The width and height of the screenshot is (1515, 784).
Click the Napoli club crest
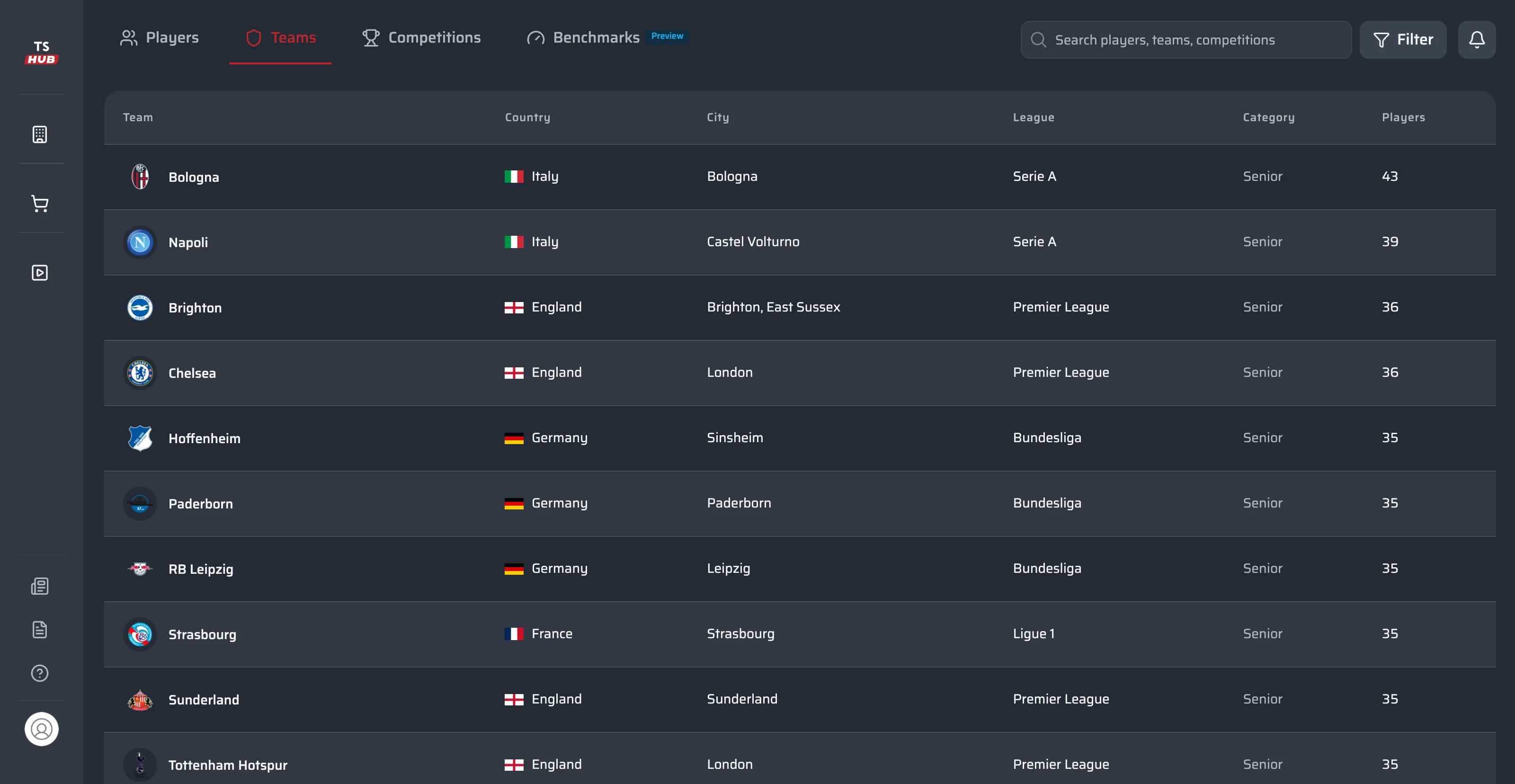(140, 242)
